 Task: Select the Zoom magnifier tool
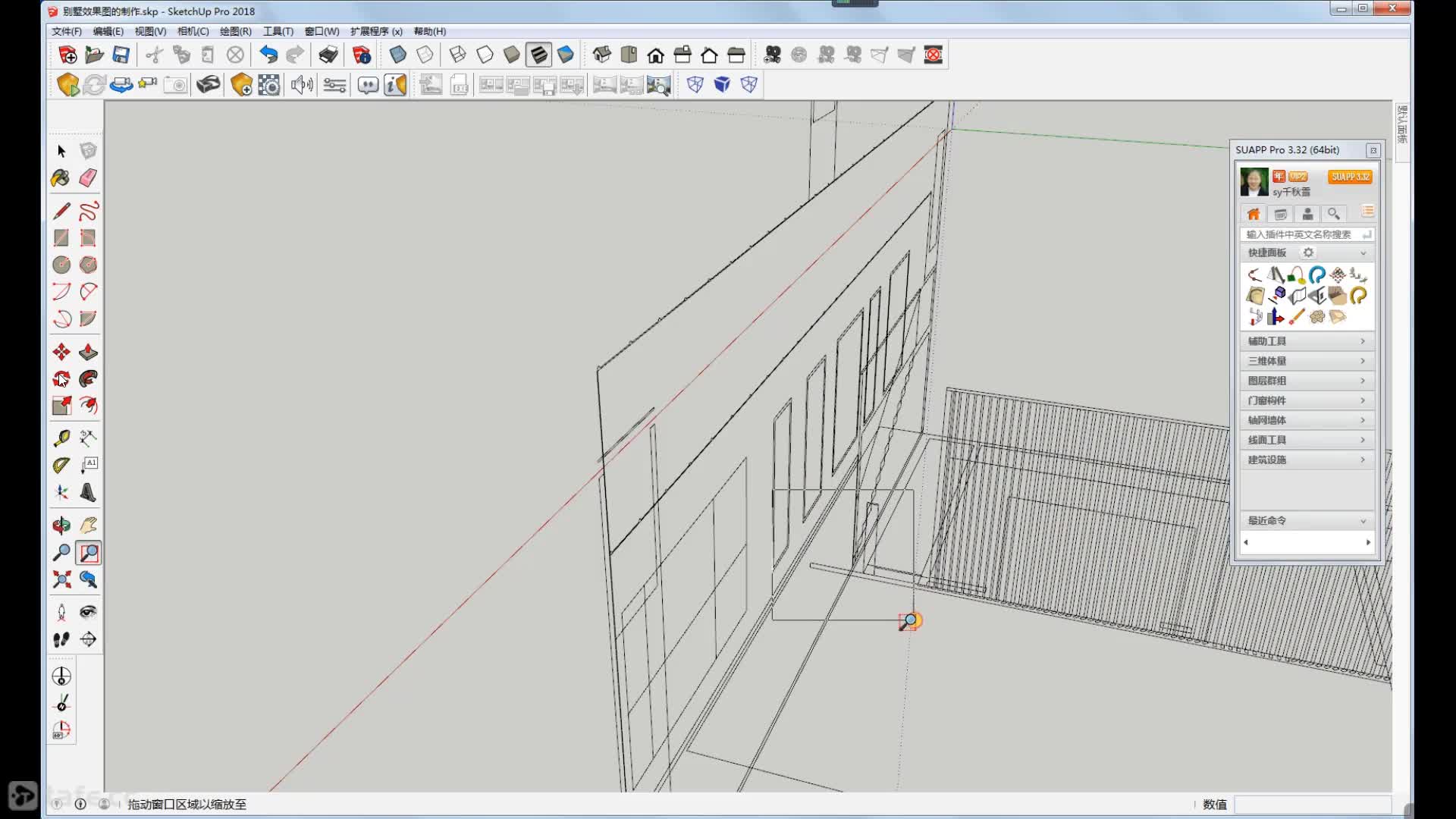[x=61, y=552]
